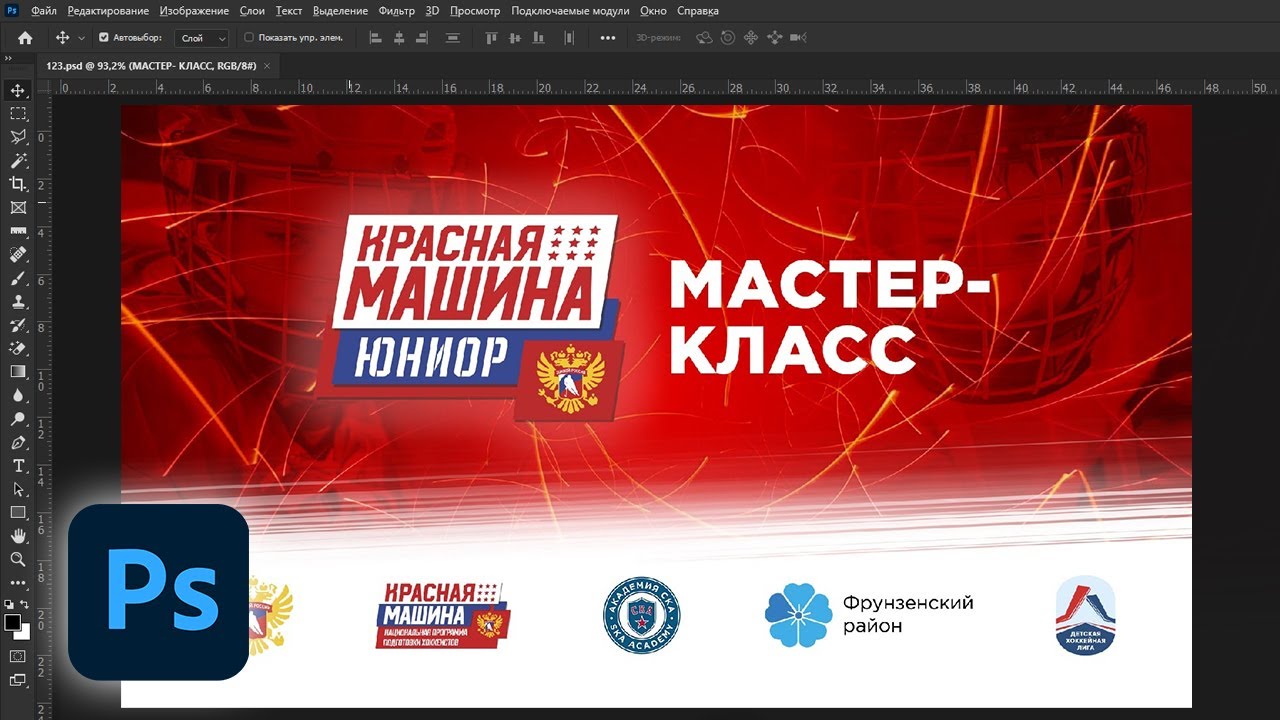Expand the collapsed toolbox with the double arrow
Viewport: 1280px width, 720px height.
(8, 59)
